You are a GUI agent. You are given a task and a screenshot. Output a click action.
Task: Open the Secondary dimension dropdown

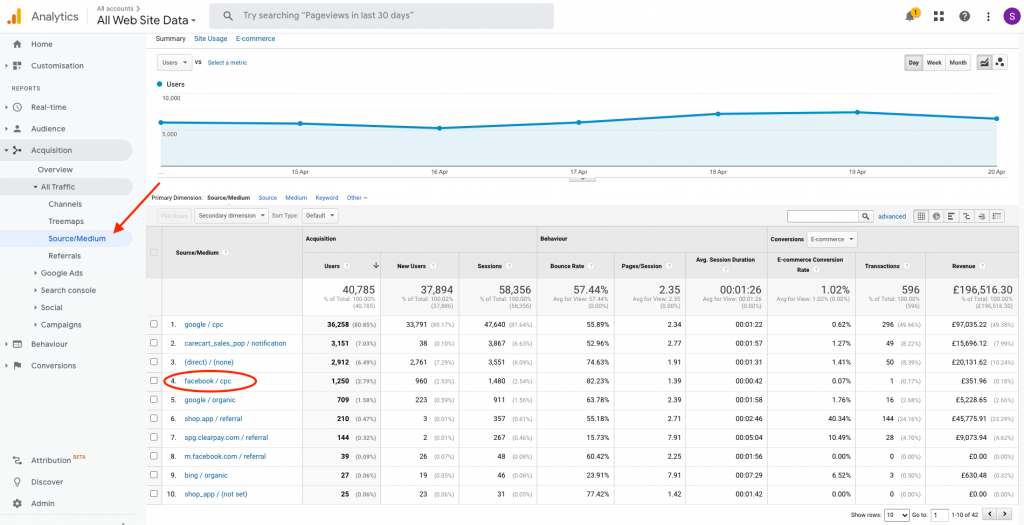231,215
